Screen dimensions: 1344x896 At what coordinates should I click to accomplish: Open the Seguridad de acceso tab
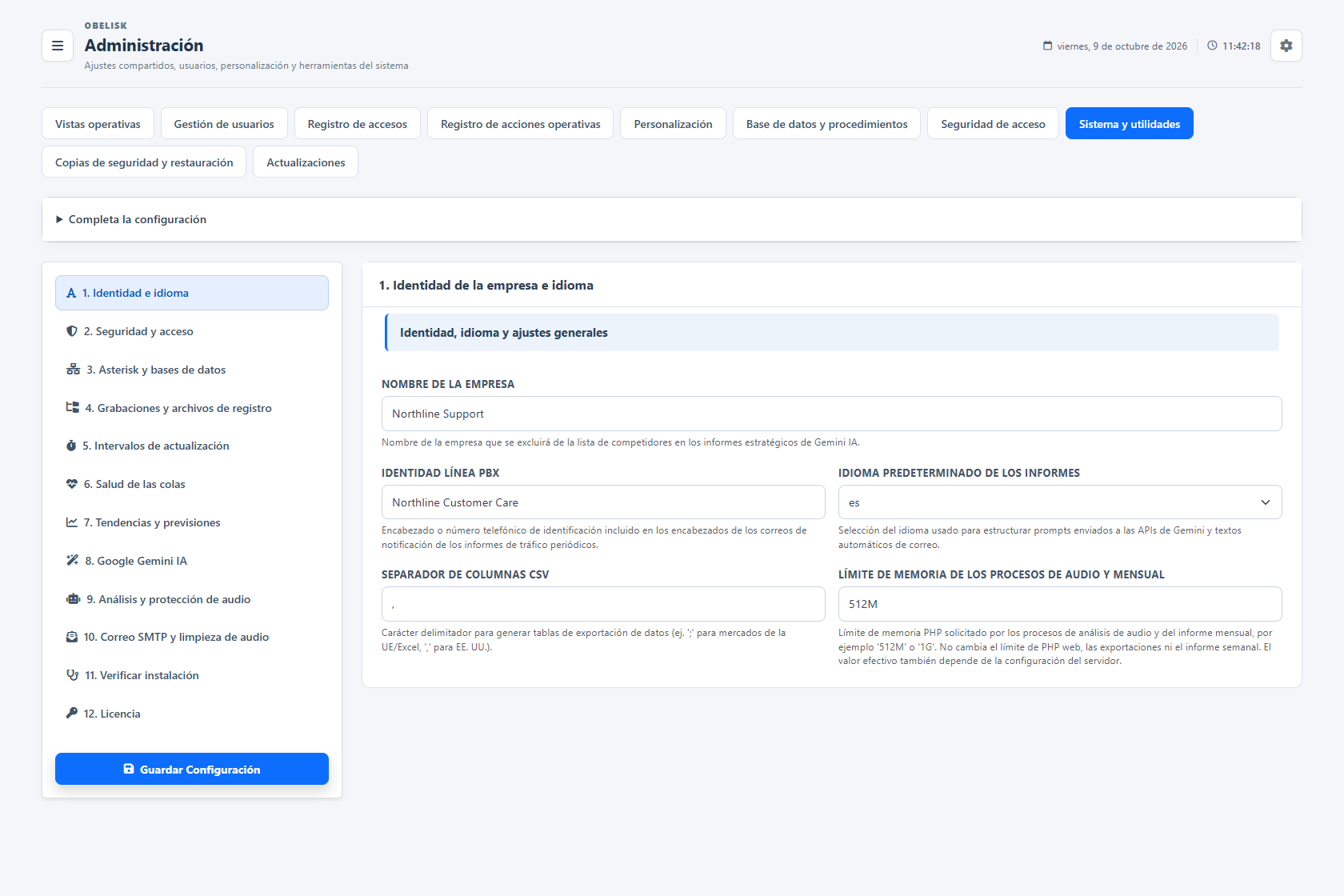[x=993, y=124]
